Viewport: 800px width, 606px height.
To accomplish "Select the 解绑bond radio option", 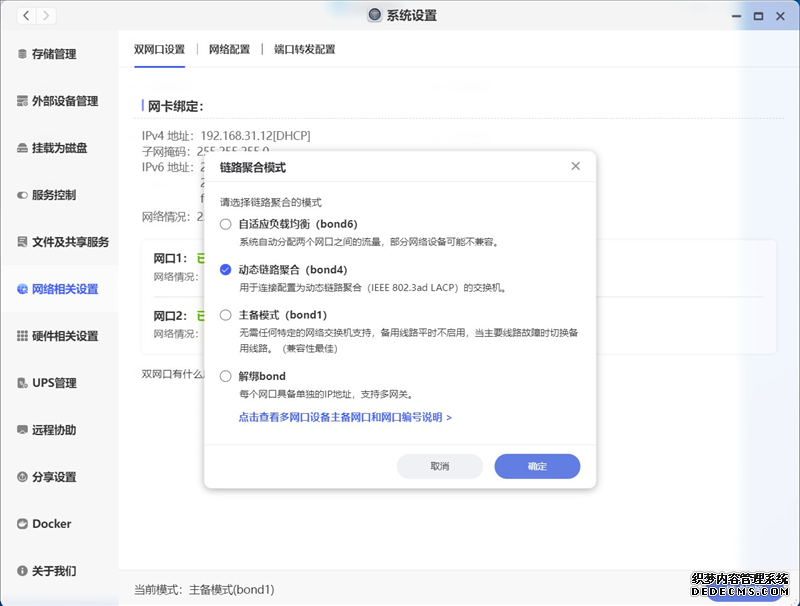I will click(226, 376).
